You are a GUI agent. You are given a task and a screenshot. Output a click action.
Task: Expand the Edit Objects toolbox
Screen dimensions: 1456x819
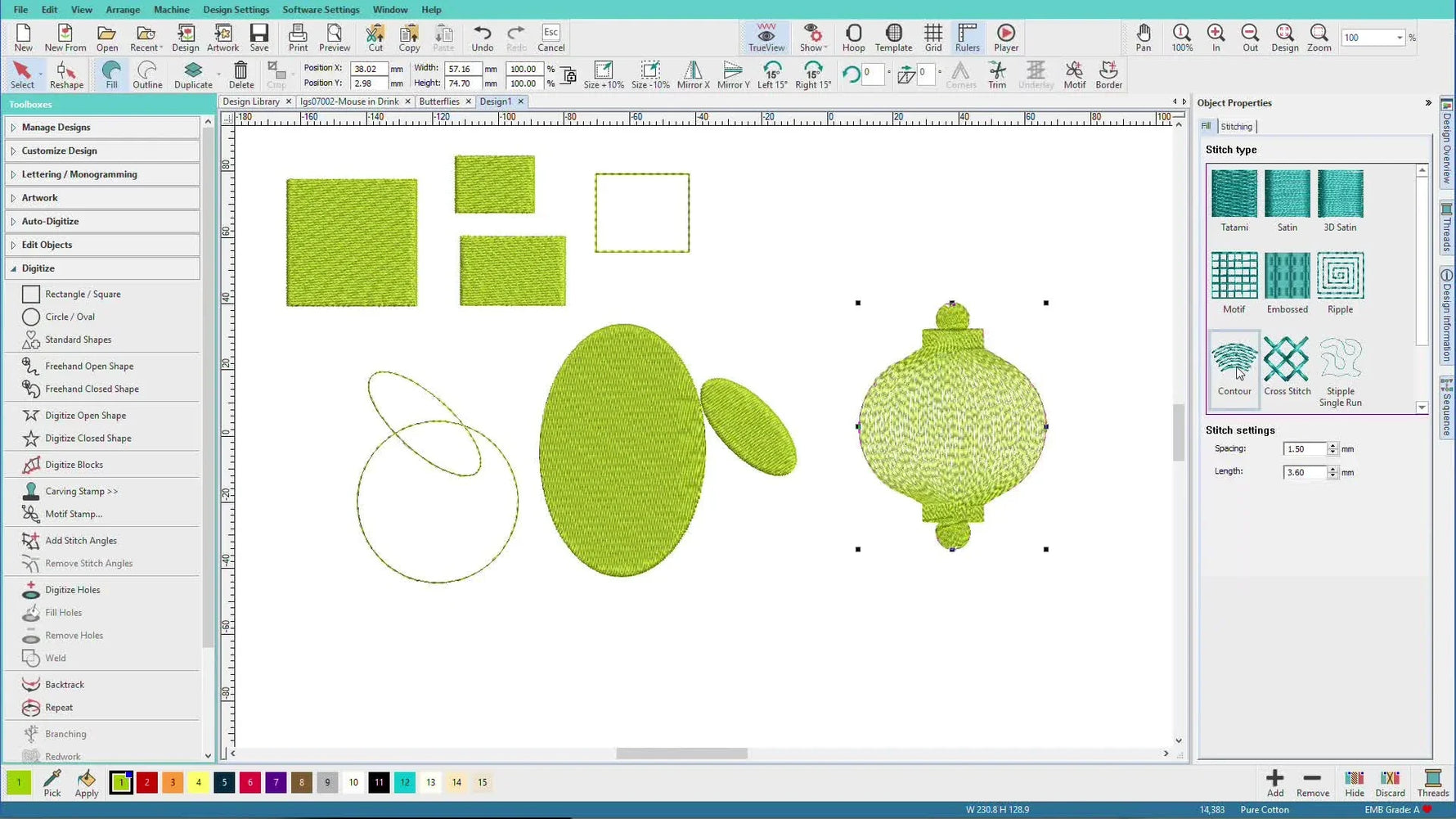[102, 245]
